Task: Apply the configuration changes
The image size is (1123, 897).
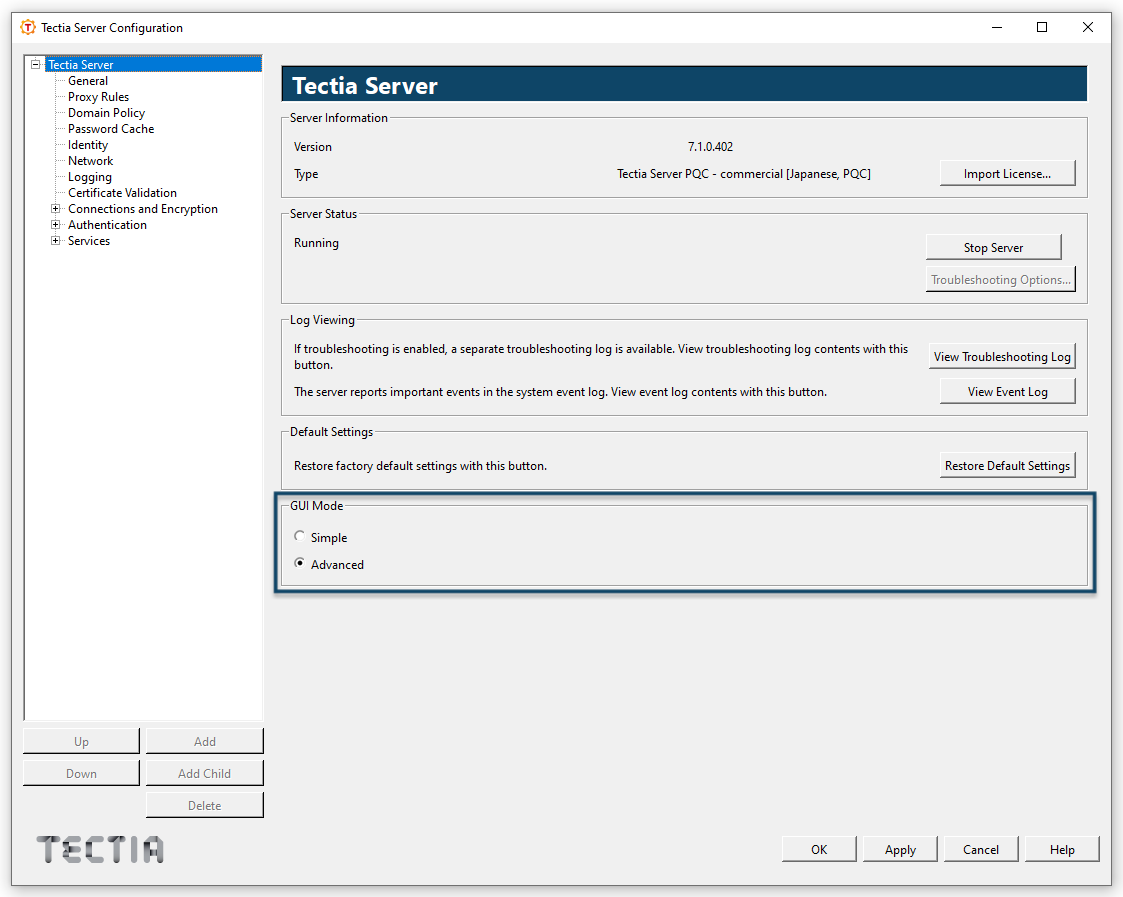Action: coord(900,849)
